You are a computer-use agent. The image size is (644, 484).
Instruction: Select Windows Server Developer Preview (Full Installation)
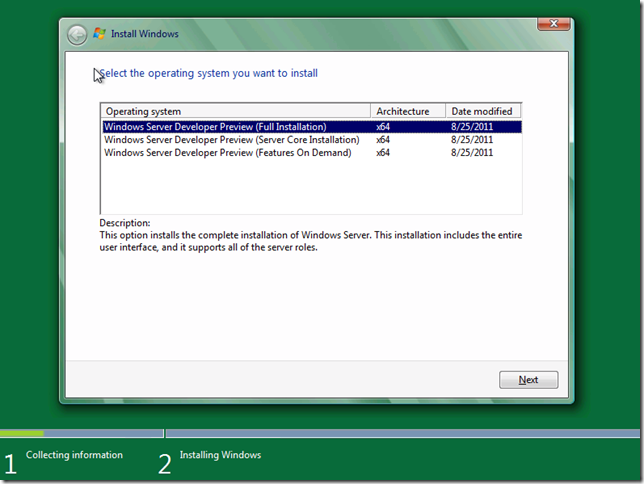click(x=312, y=127)
